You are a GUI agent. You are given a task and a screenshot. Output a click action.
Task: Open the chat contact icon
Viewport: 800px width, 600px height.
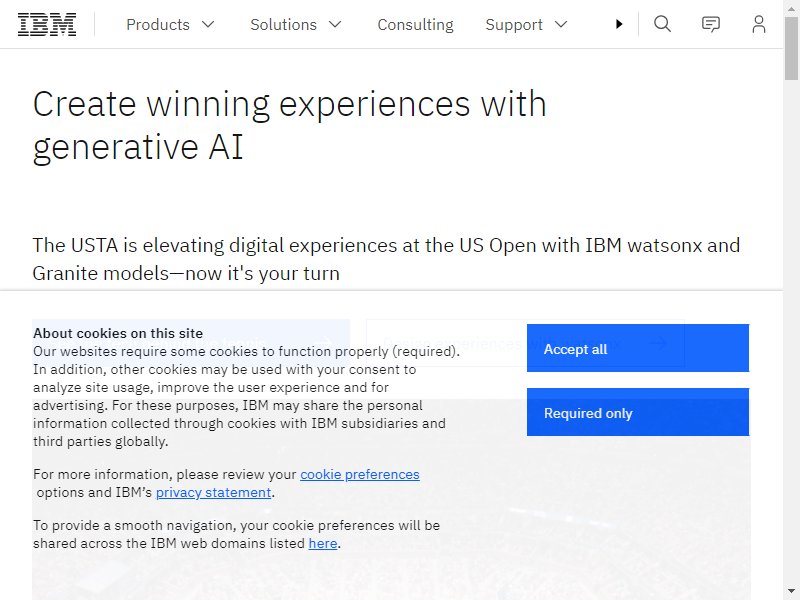coord(710,24)
